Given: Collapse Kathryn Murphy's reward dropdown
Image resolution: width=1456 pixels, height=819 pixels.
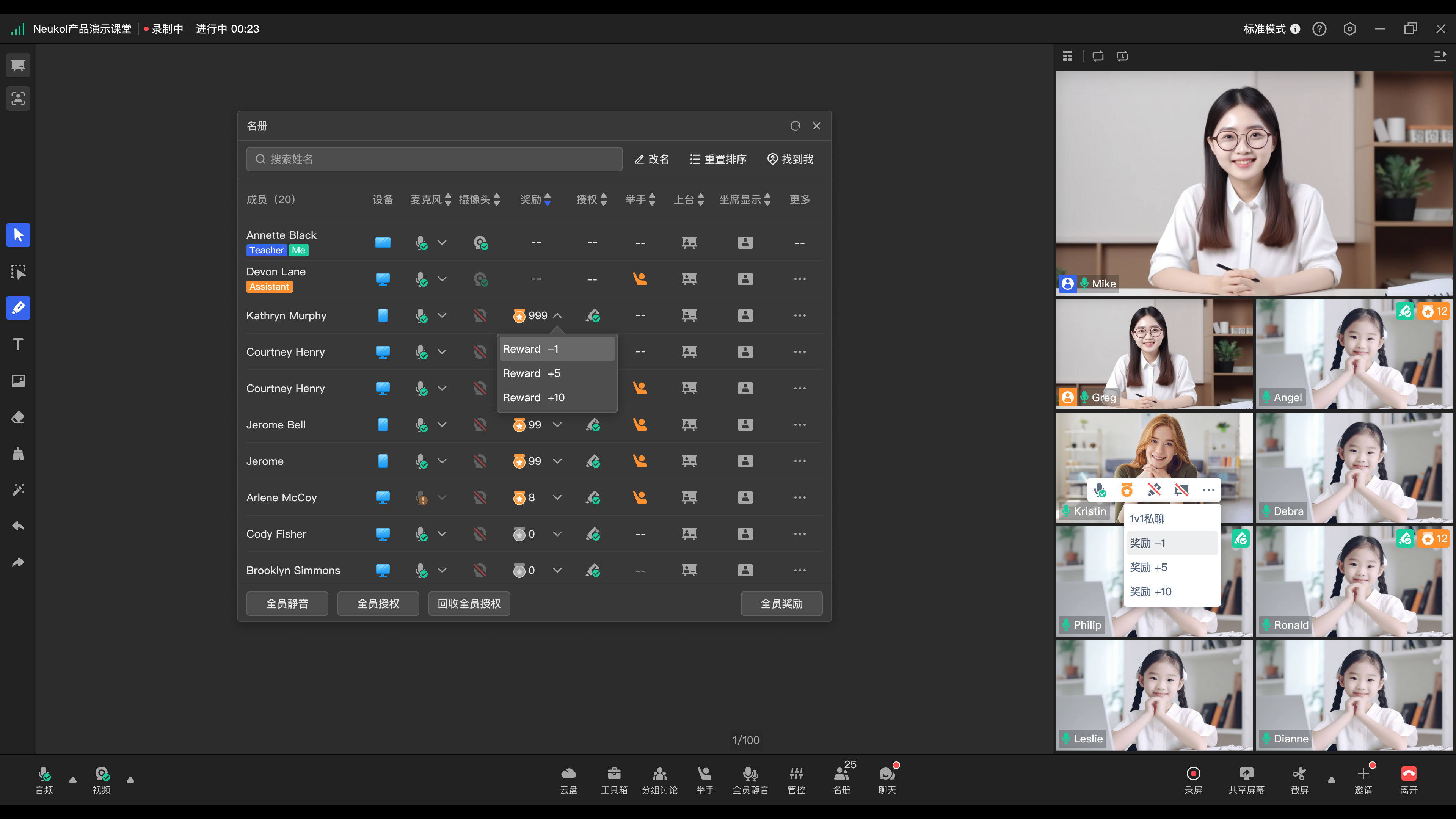Looking at the screenshot, I should 557,315.
